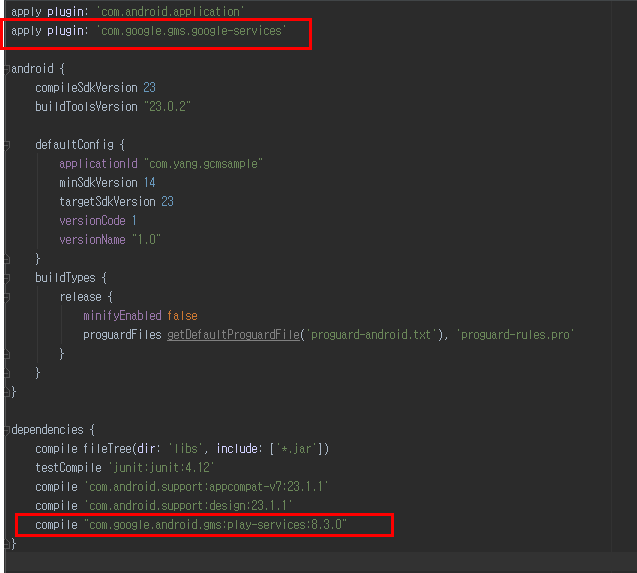Collapse the dependencies block fold marker
Screen dimensions: 637x573
coord(6,430)
